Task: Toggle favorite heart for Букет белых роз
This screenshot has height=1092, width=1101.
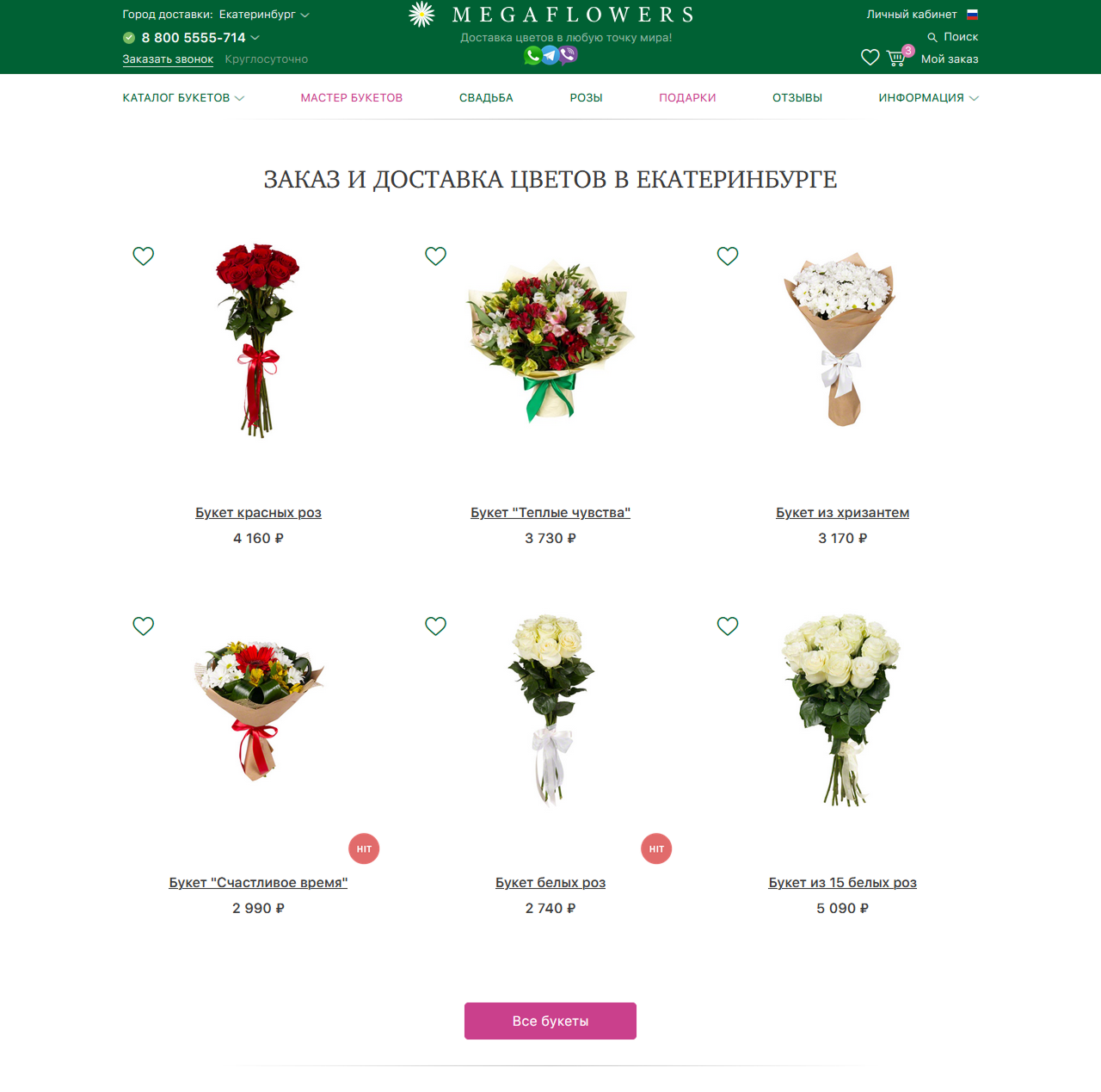Action: click(436, 626)
